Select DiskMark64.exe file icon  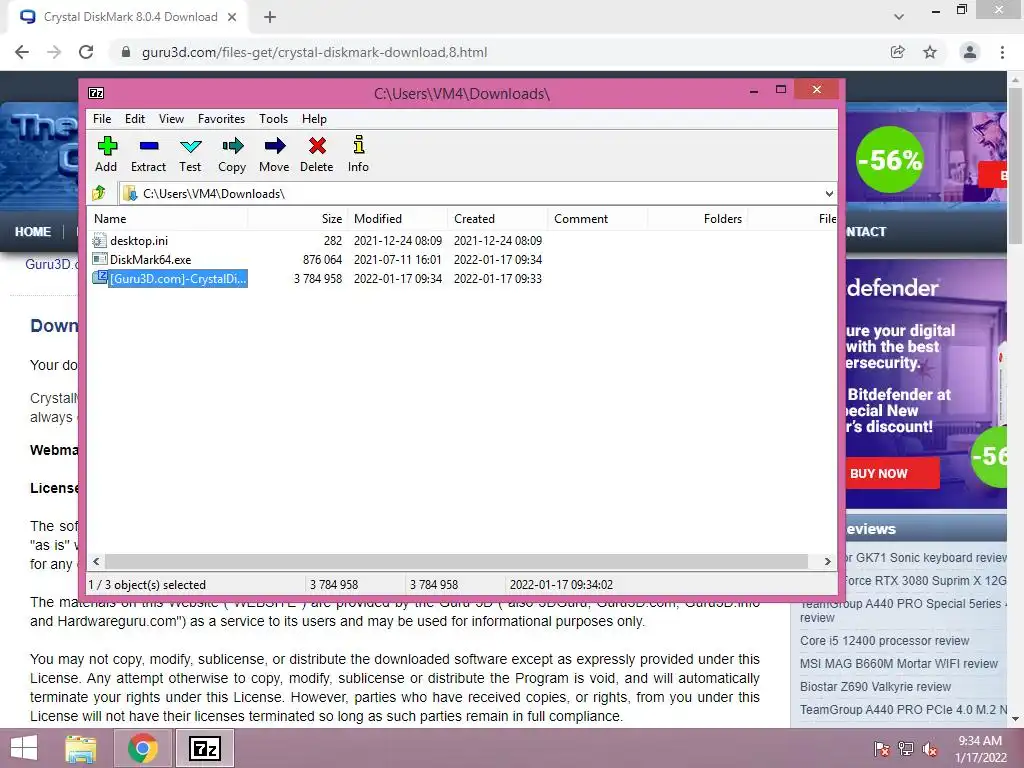(99, 259)
